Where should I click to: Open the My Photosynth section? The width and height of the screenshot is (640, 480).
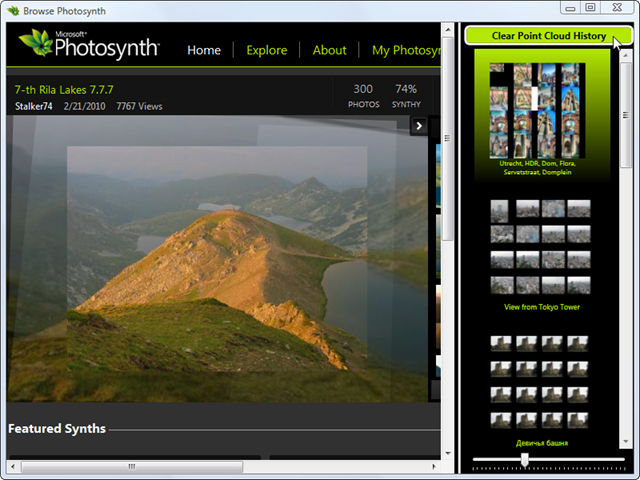click(406, 50)
